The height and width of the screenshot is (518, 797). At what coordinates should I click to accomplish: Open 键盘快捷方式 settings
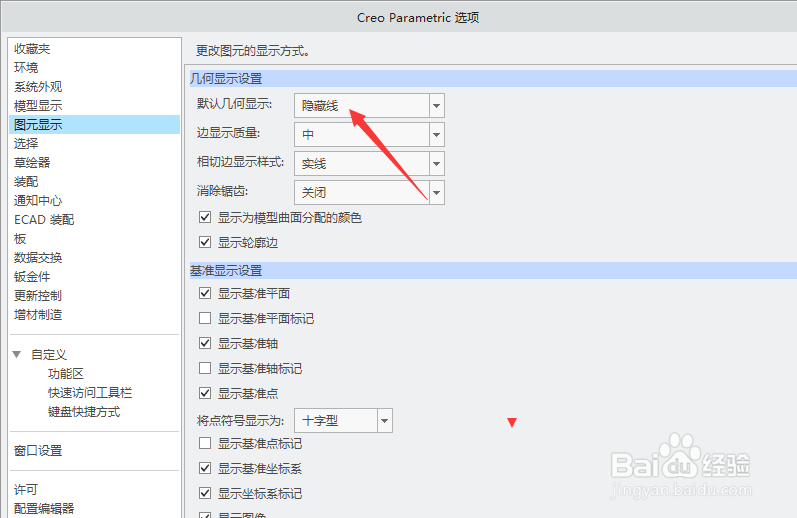point(84,412)
